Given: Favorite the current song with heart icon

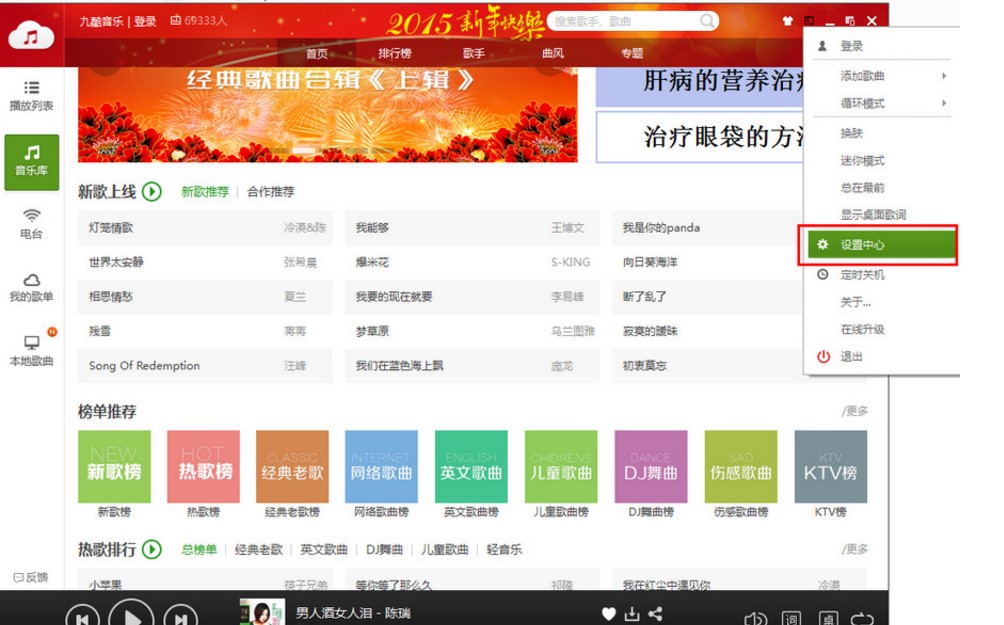Looking at the screenshot, I should pyautogui.click(x=608, y=613).
